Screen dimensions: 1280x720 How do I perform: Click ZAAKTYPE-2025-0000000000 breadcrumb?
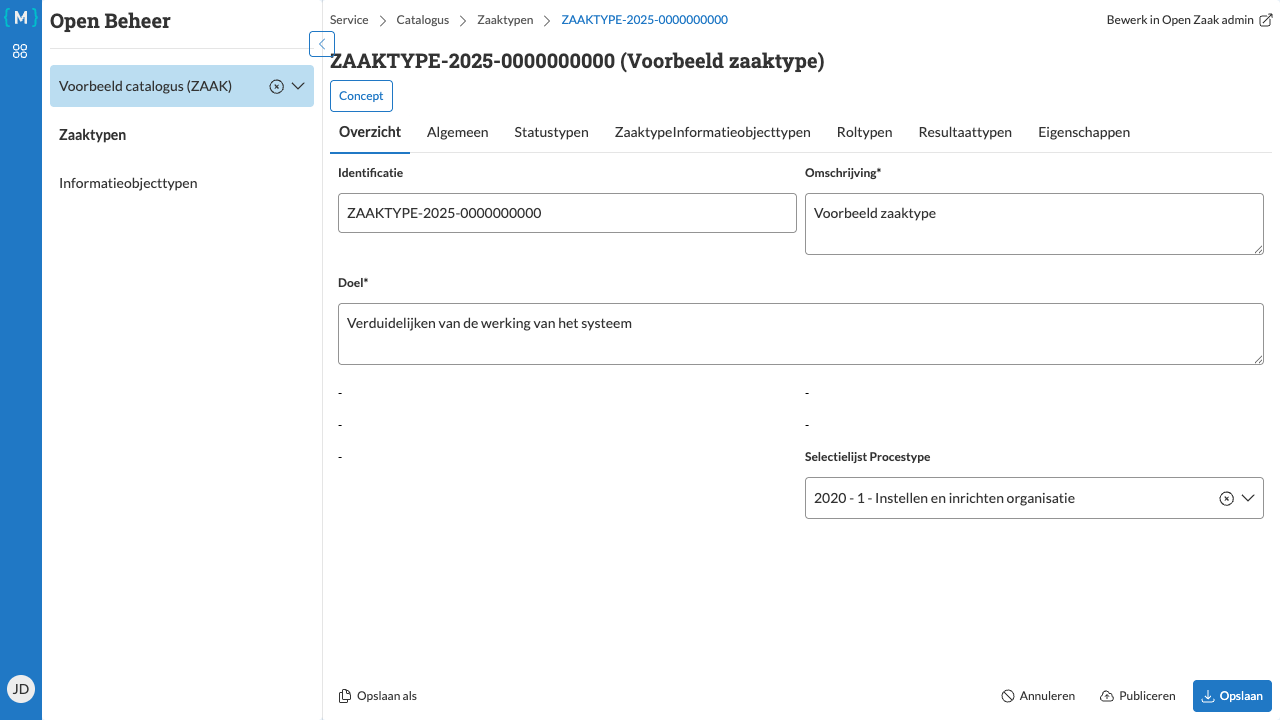[x=645, y=20]
